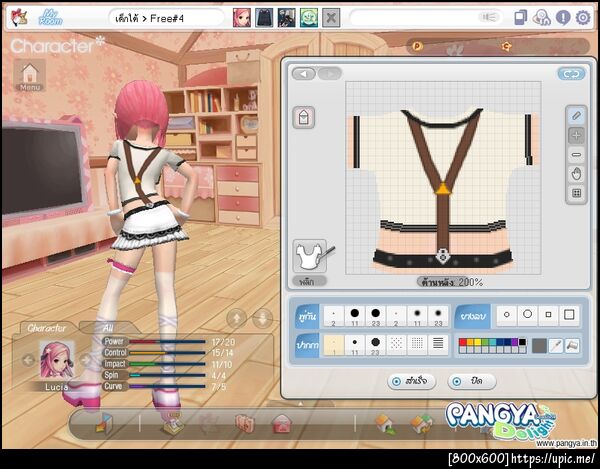The width and height of the screenshot is (600, 469).
Task: Click the exclamation notice icon
Action: pyautogui.click(x=563, y=18)
